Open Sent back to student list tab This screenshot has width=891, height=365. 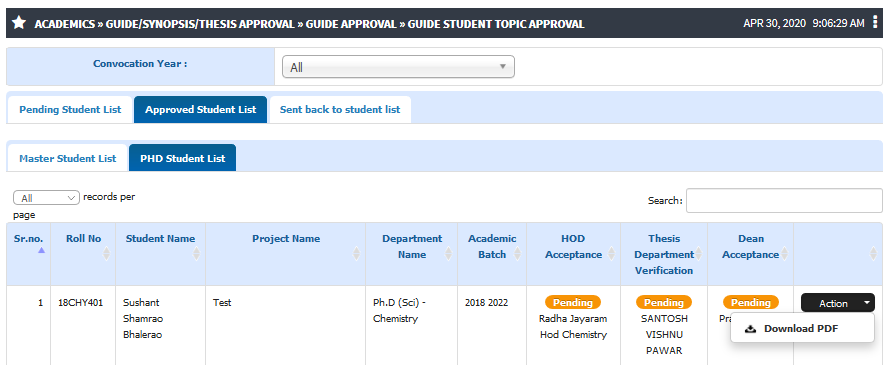(x=340, y=110)
